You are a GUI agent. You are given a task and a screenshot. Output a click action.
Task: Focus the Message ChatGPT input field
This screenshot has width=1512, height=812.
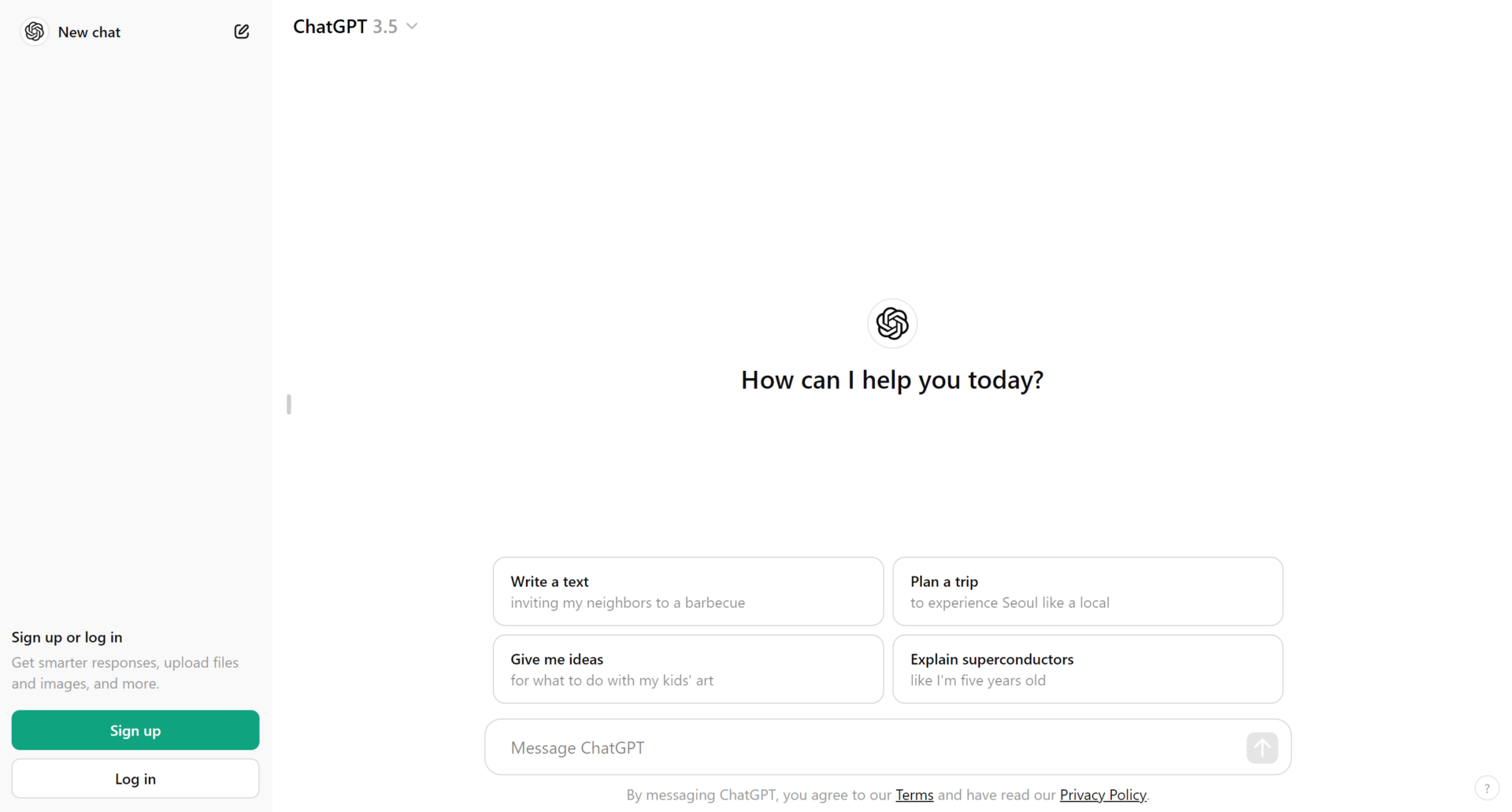(866, 747)
